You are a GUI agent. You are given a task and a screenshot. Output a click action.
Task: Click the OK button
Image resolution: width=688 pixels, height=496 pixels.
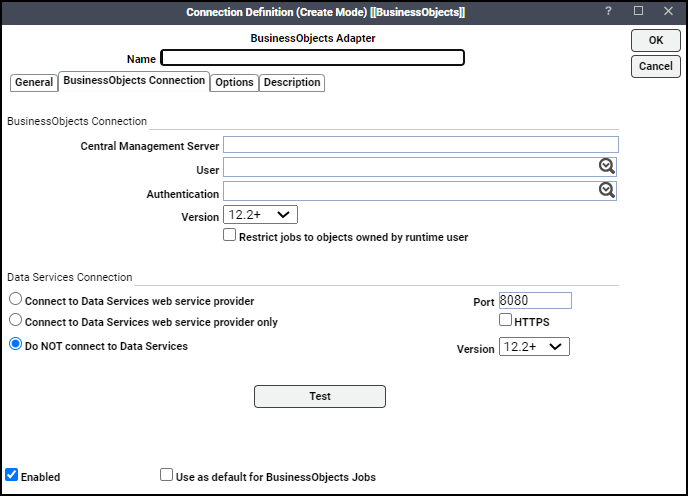click(656, 40)
